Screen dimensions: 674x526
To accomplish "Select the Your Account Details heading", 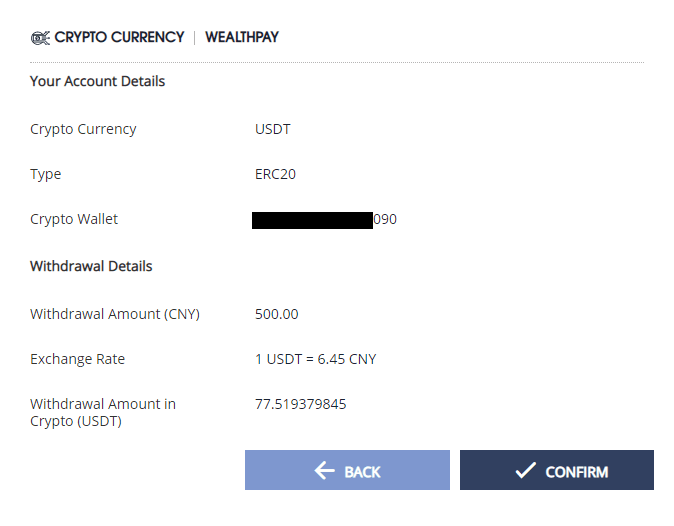I will pyautogui.click(x=98, y=81).
